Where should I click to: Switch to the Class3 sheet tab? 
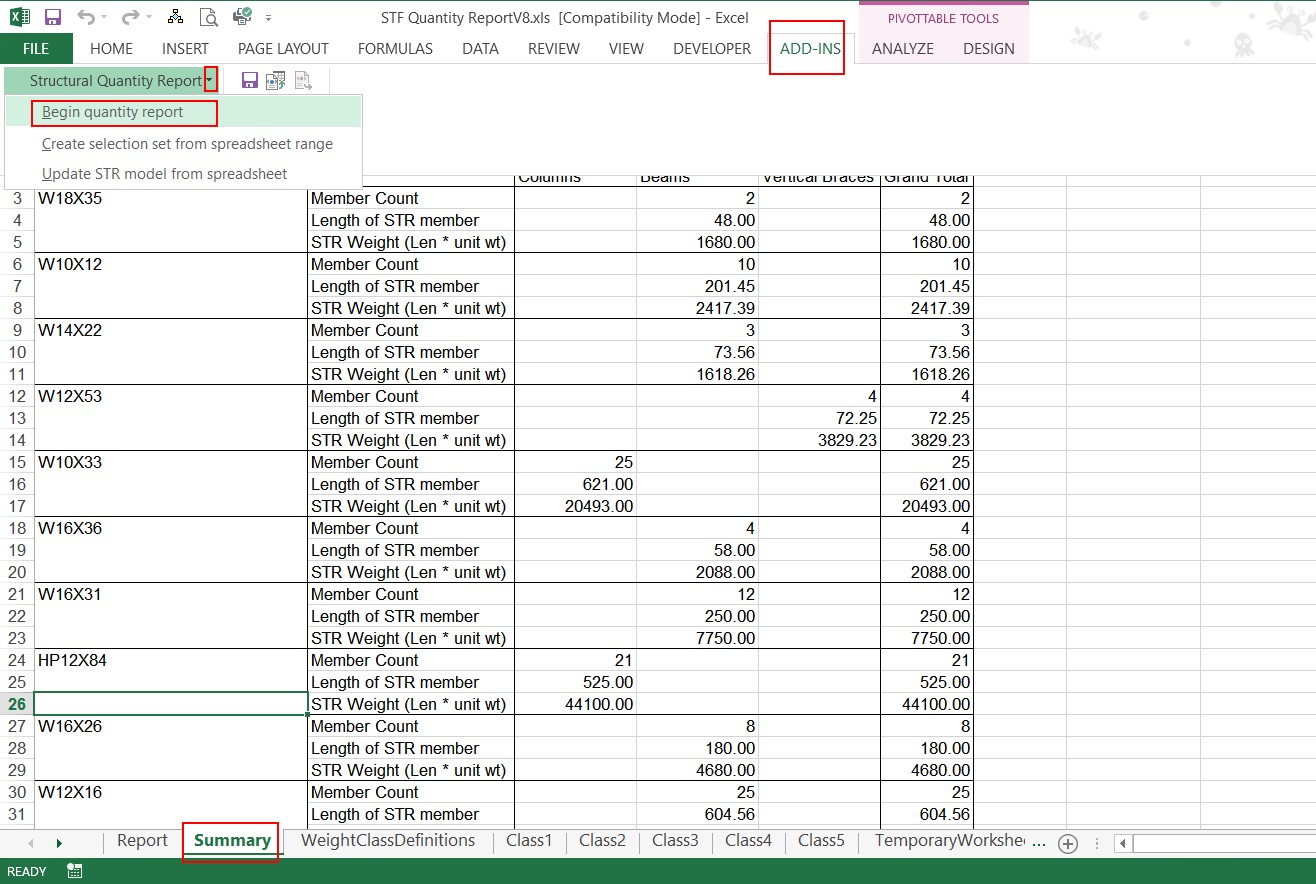[675, 841]
